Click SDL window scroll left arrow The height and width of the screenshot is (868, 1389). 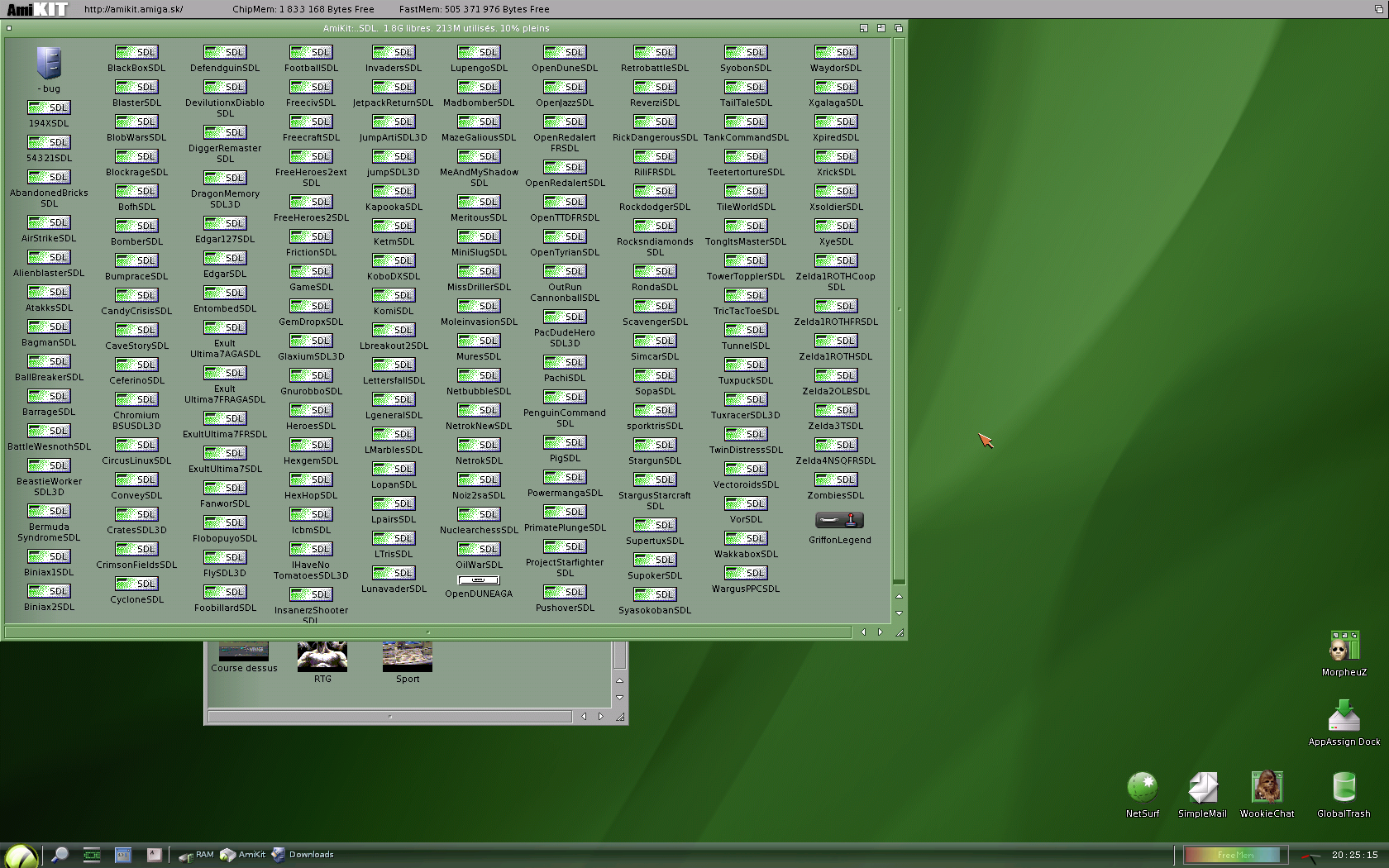coord(863,632)
